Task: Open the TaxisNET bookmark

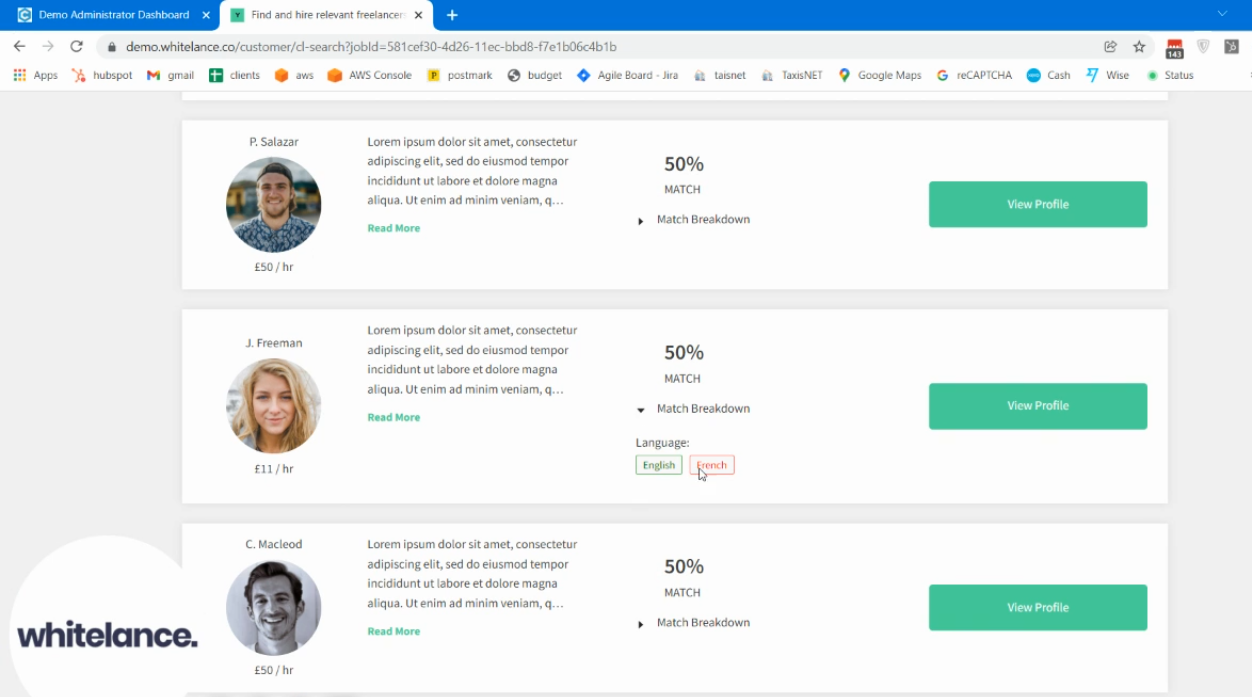Action: pyautogui.click(x=791, y=75)
